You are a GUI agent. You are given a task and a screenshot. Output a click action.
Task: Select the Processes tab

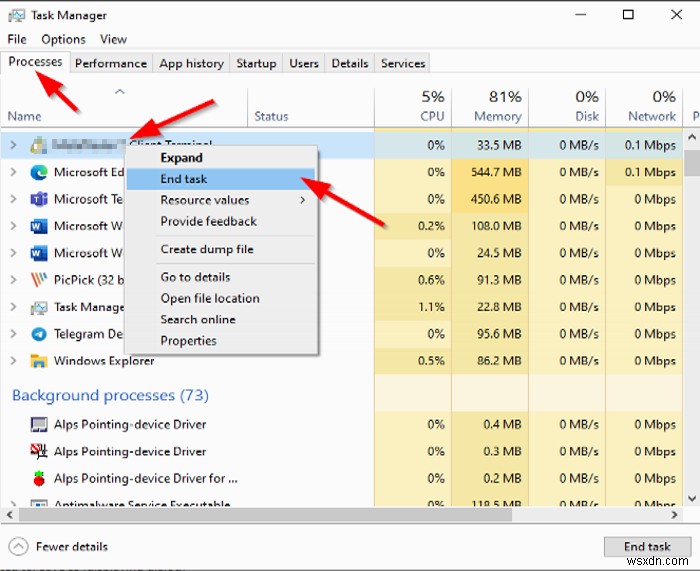click(35, 62)
